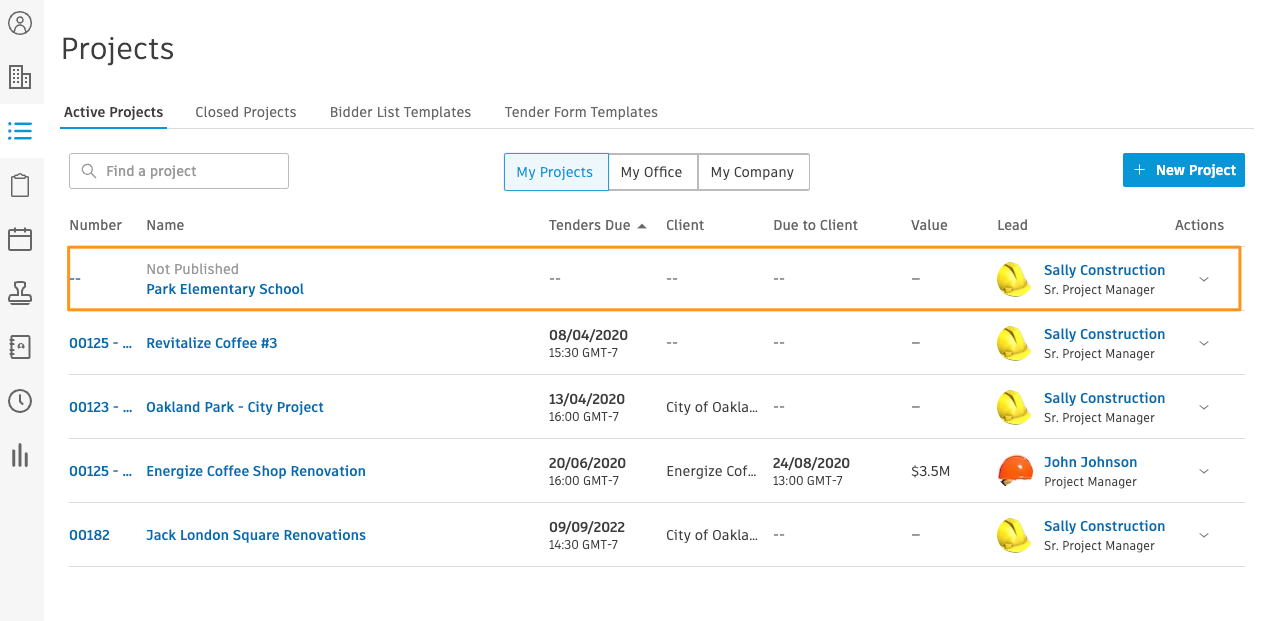Open Jack London Square Renovations project
This screenshot has height=621, width=1266.
click(x=256, y=535)
